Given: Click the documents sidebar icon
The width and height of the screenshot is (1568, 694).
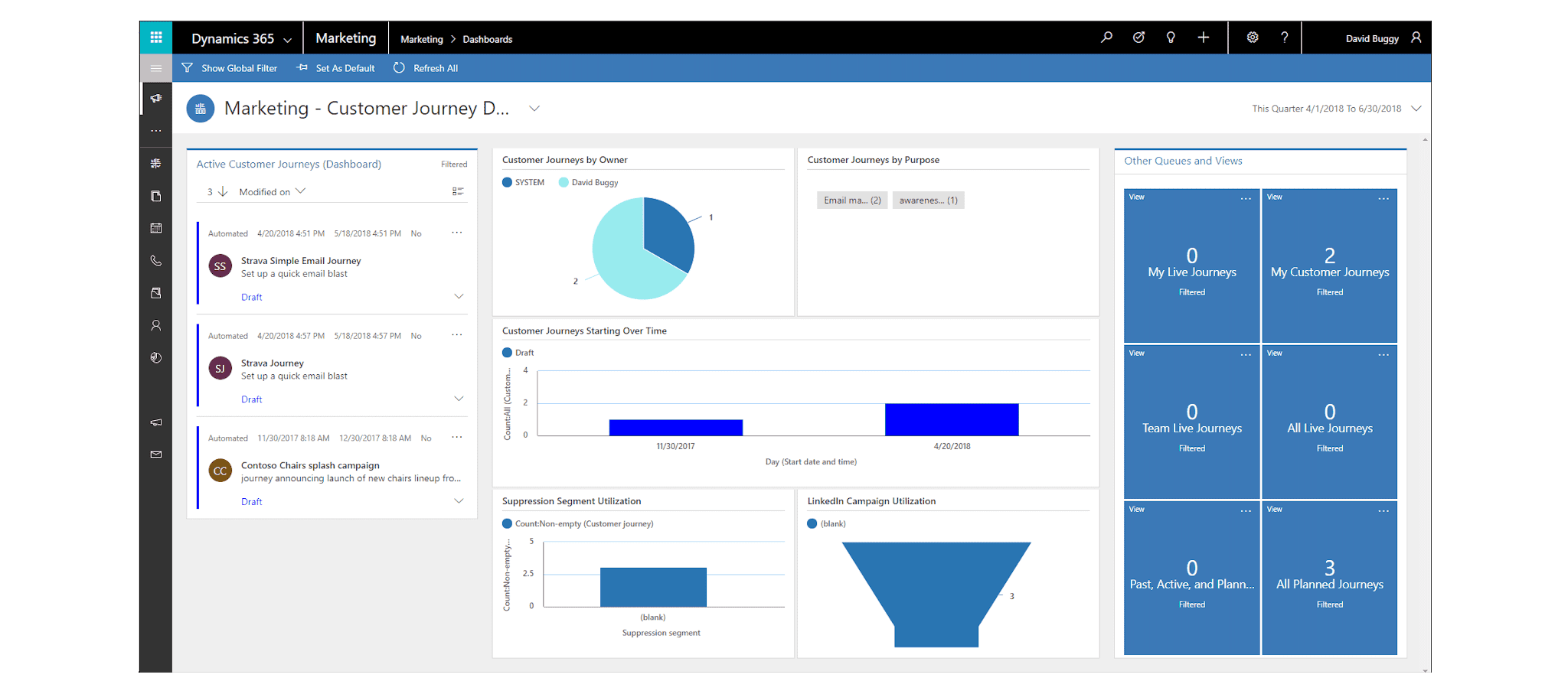Looking at the screenshot, I should click(156, 196).
